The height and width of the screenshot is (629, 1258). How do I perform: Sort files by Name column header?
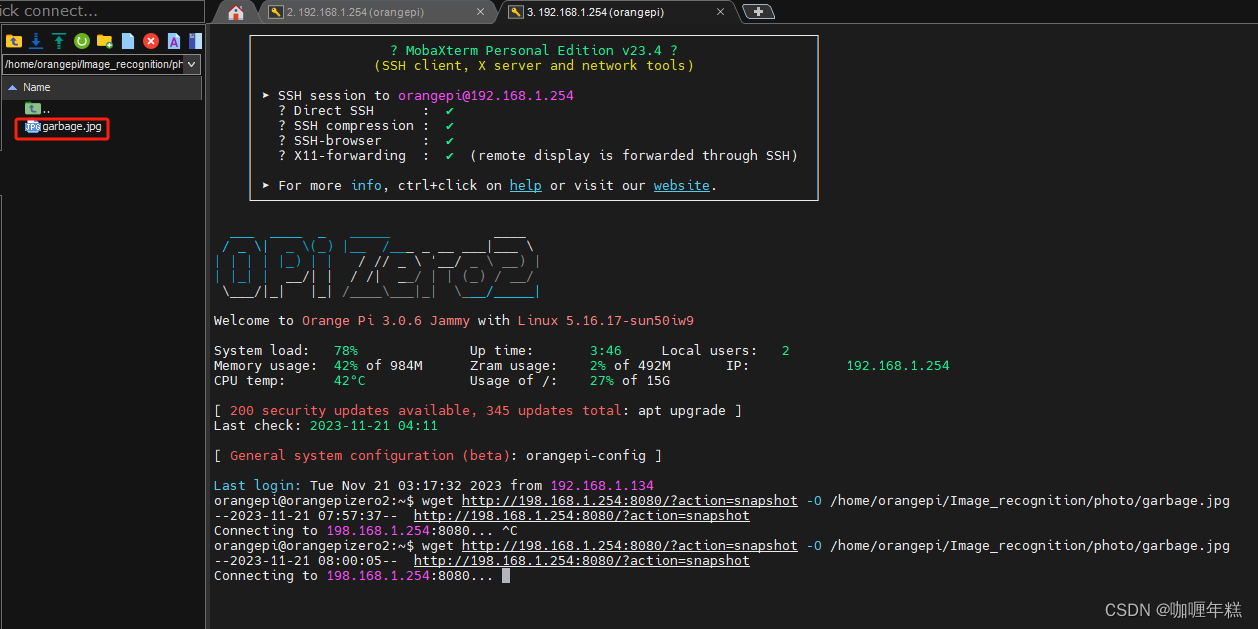click(102, 88)
